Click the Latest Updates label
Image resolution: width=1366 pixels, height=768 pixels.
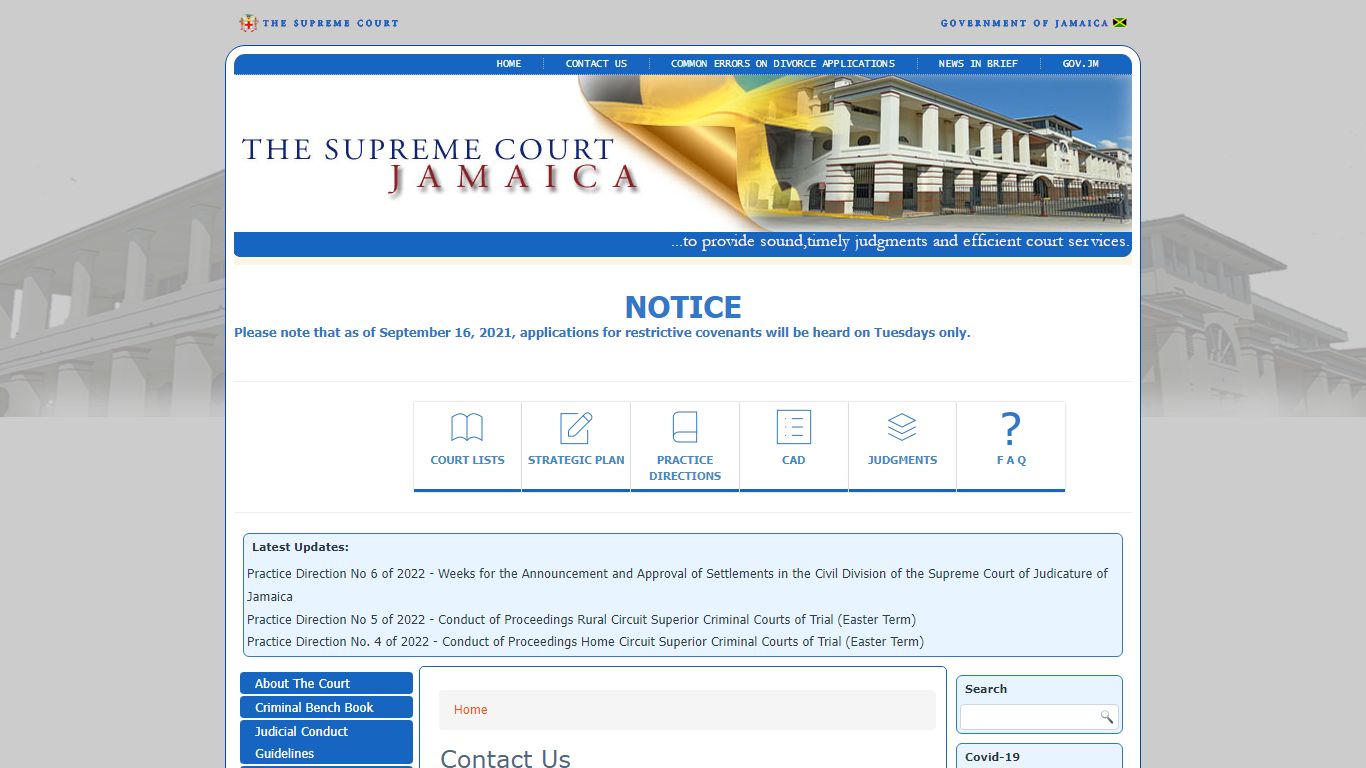tap(300, 547)
